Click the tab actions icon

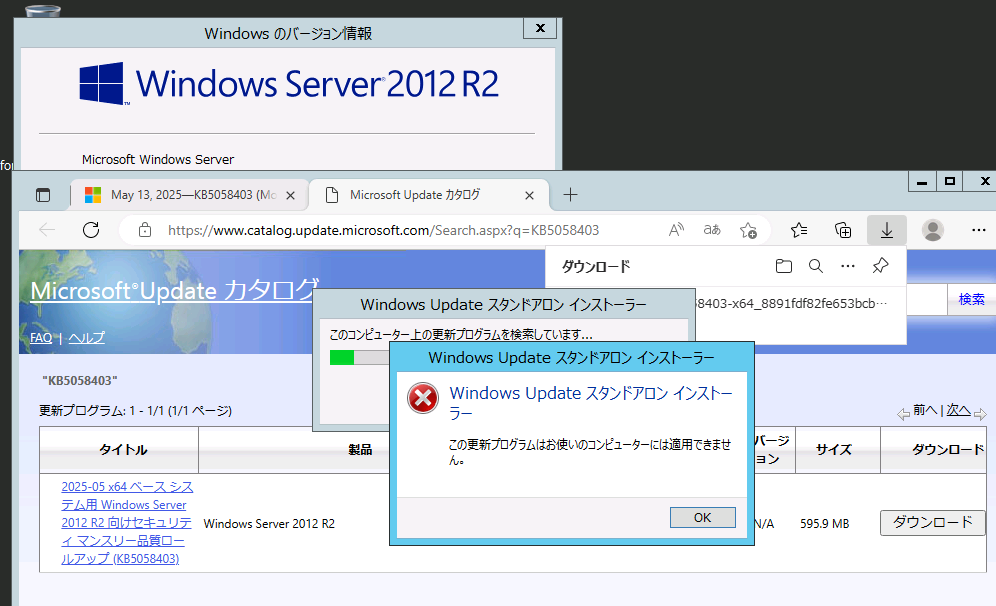42,195
